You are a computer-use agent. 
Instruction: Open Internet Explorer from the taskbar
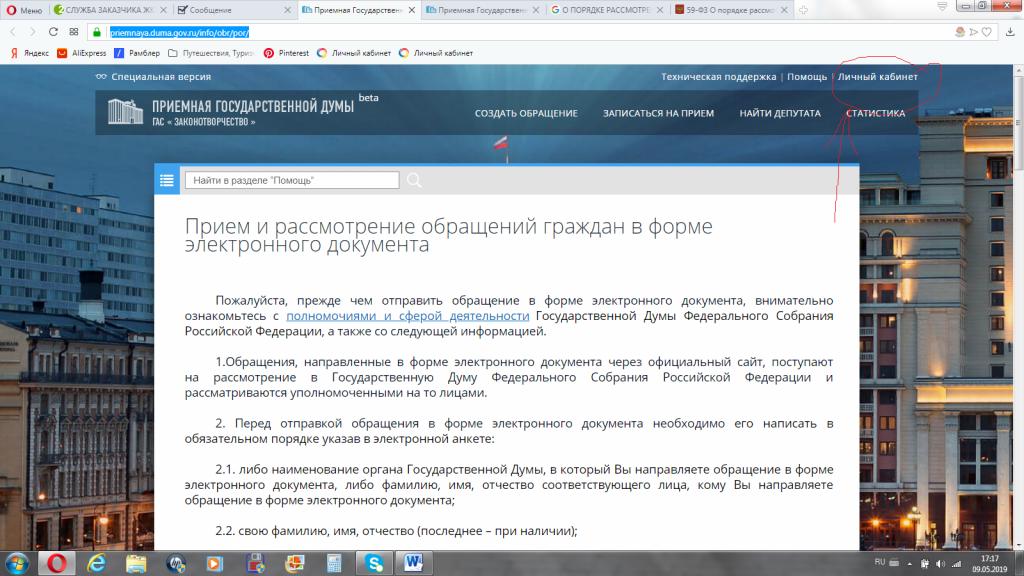tap(98, 561)
